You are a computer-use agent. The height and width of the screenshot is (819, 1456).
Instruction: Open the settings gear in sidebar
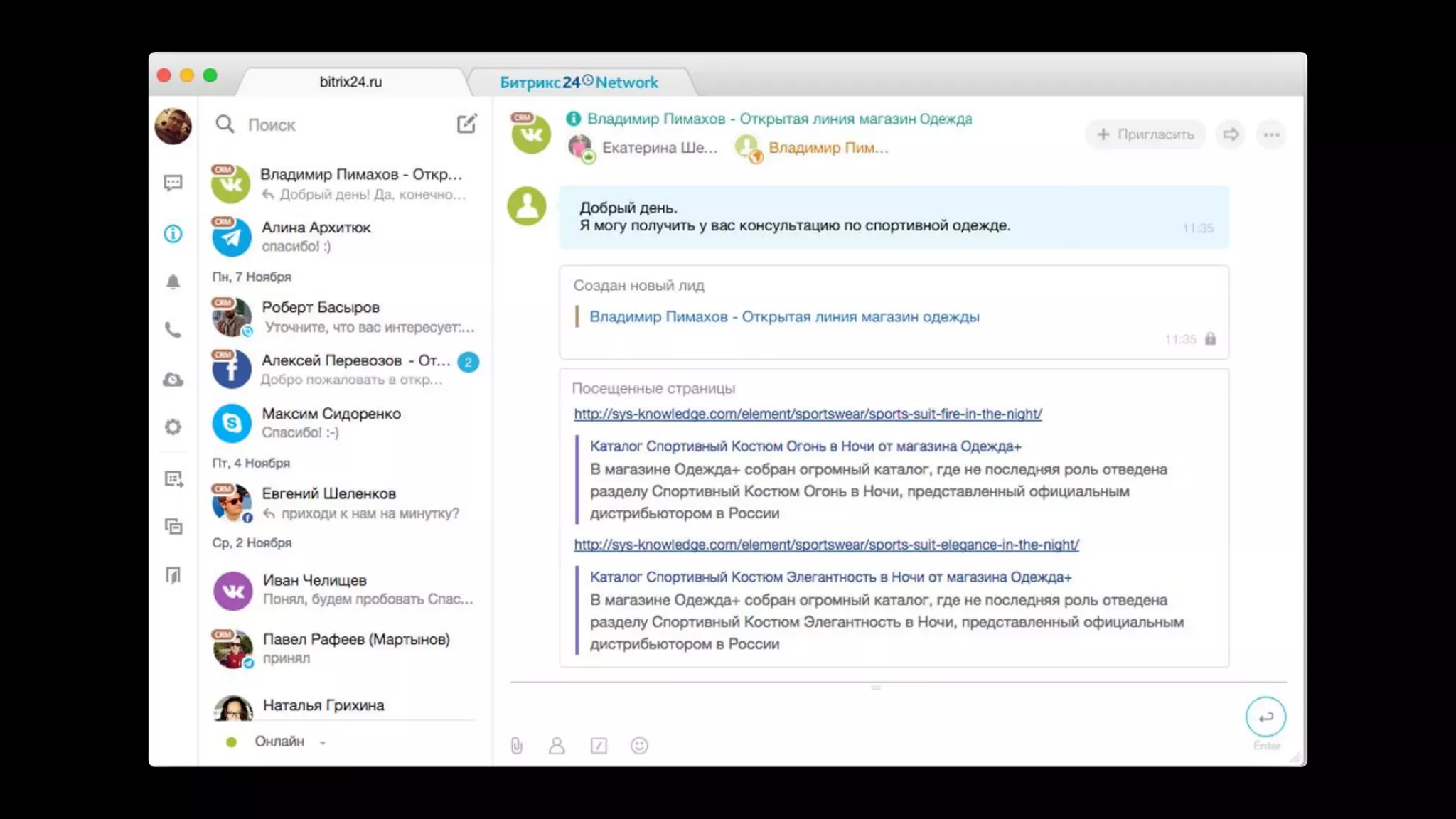click(173, 427)
